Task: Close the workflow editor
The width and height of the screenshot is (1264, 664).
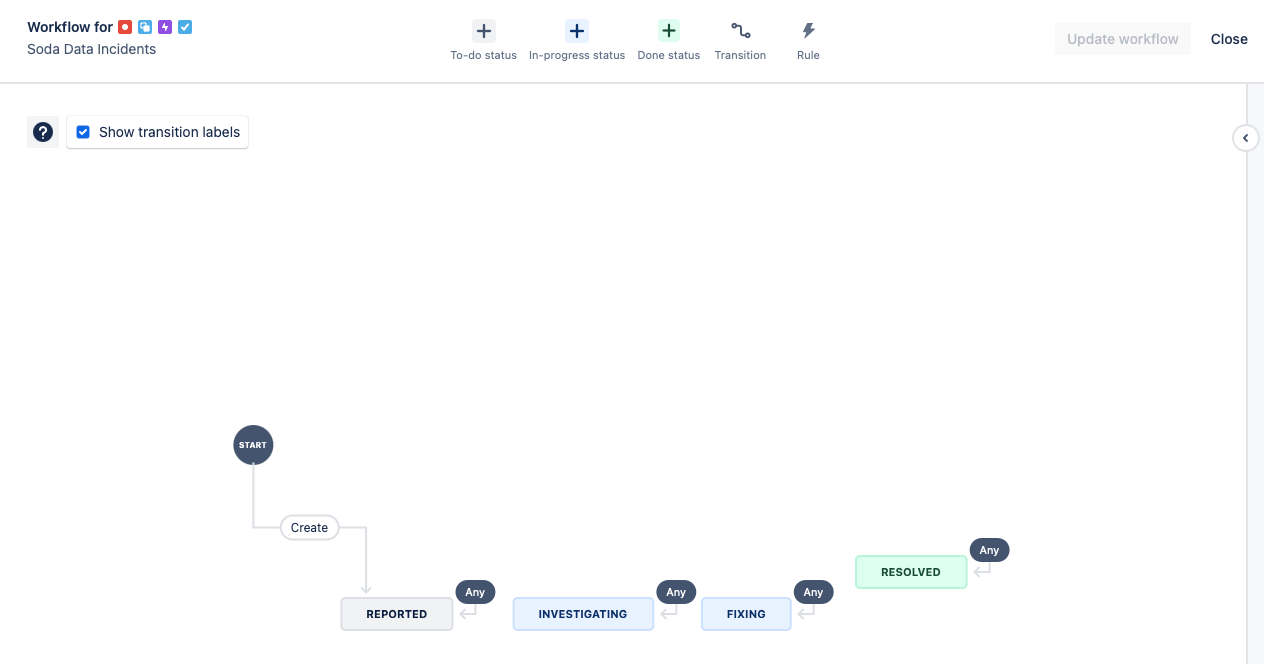Action: click(1229, 39)
